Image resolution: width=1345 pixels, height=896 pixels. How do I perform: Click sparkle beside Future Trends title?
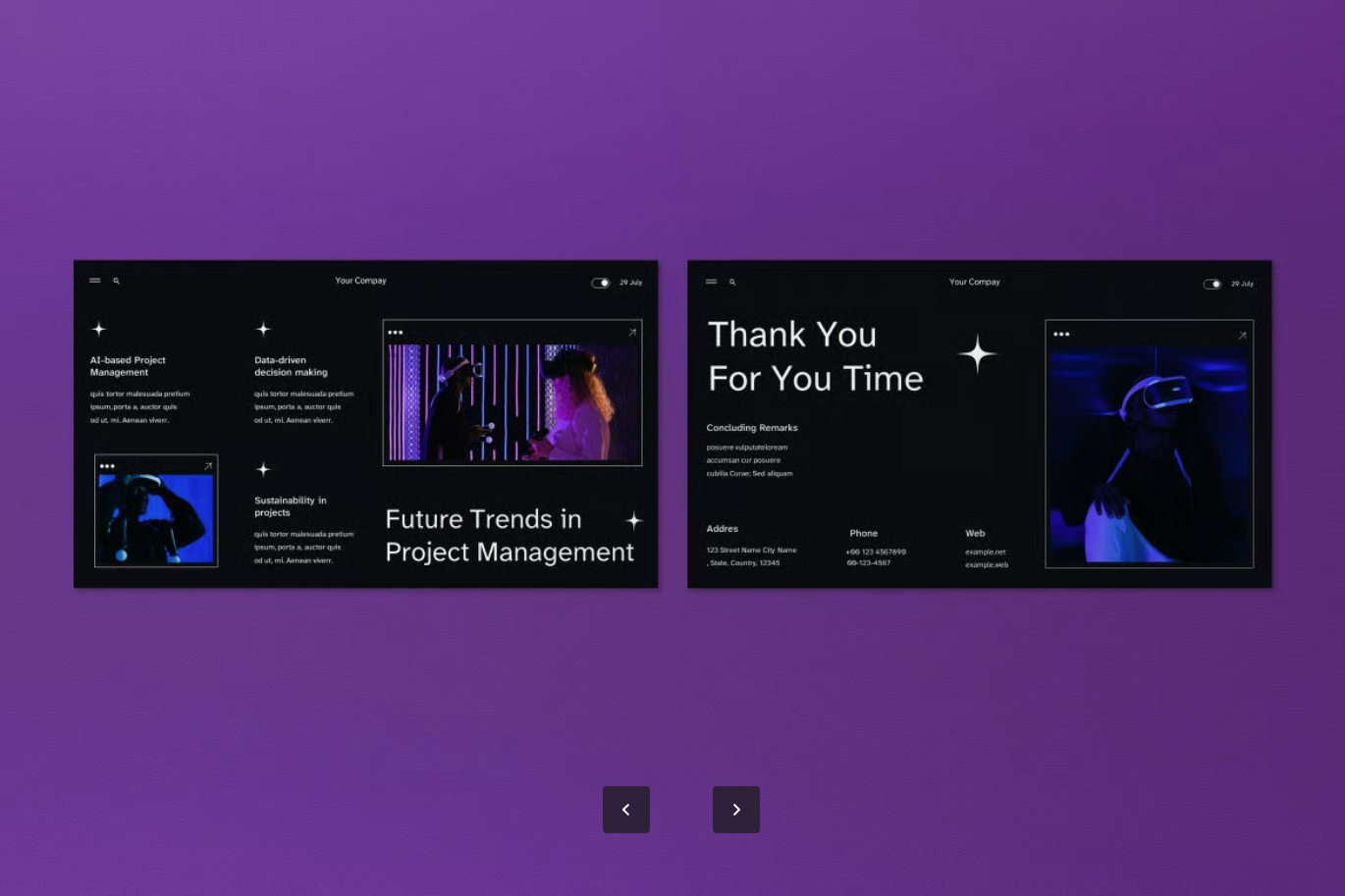634,520
